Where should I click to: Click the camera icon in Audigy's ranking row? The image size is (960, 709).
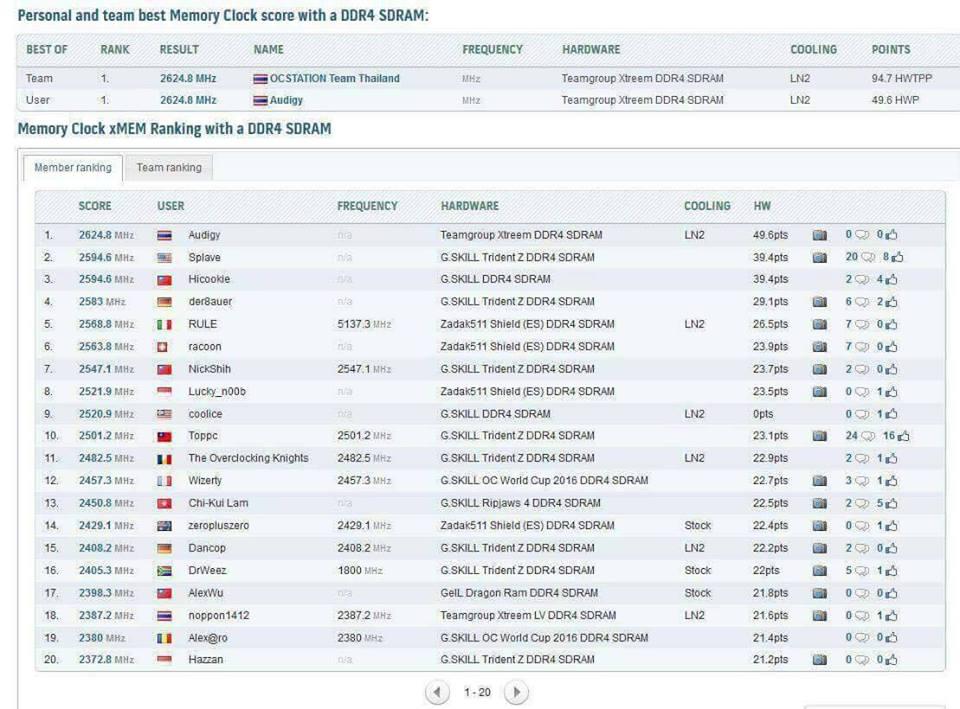tap(819, 235)
